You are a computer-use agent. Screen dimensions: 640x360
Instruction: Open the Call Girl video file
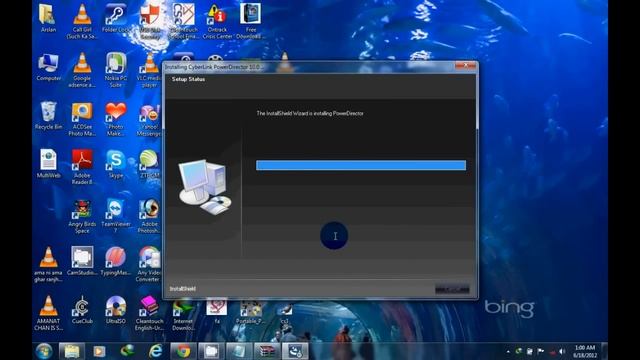[82, 22]
